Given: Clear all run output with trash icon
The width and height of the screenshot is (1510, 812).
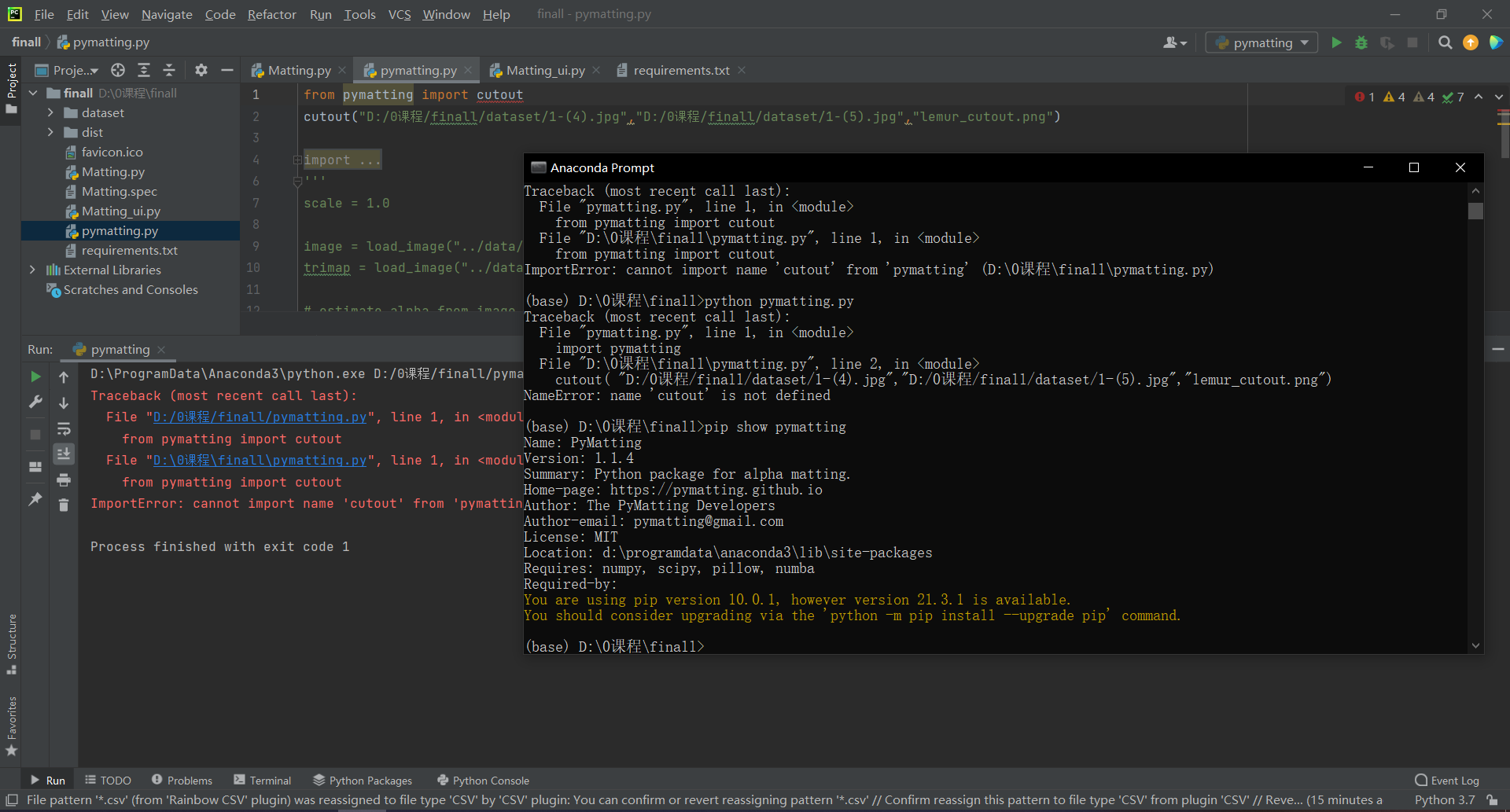Looking at the screenshot, I should [64, 505].
